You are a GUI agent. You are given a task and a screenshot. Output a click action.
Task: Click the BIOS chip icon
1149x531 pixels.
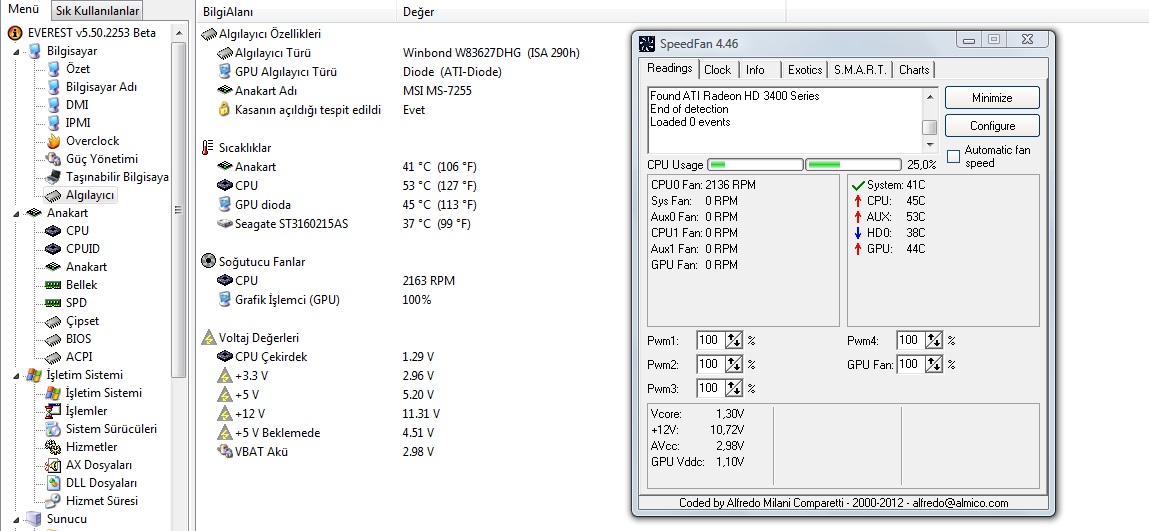[53, 339]
